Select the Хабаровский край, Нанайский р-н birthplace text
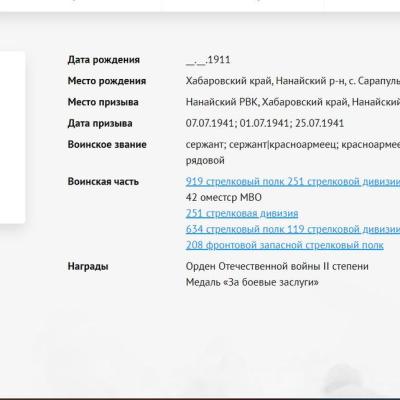This screenshot has width=400, height=400. [293, 81]
